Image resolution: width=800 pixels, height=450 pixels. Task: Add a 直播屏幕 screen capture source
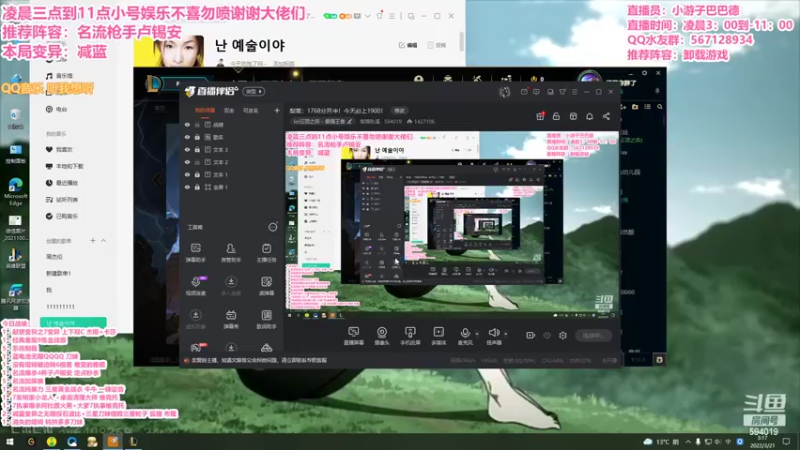(x=354, y=336)
